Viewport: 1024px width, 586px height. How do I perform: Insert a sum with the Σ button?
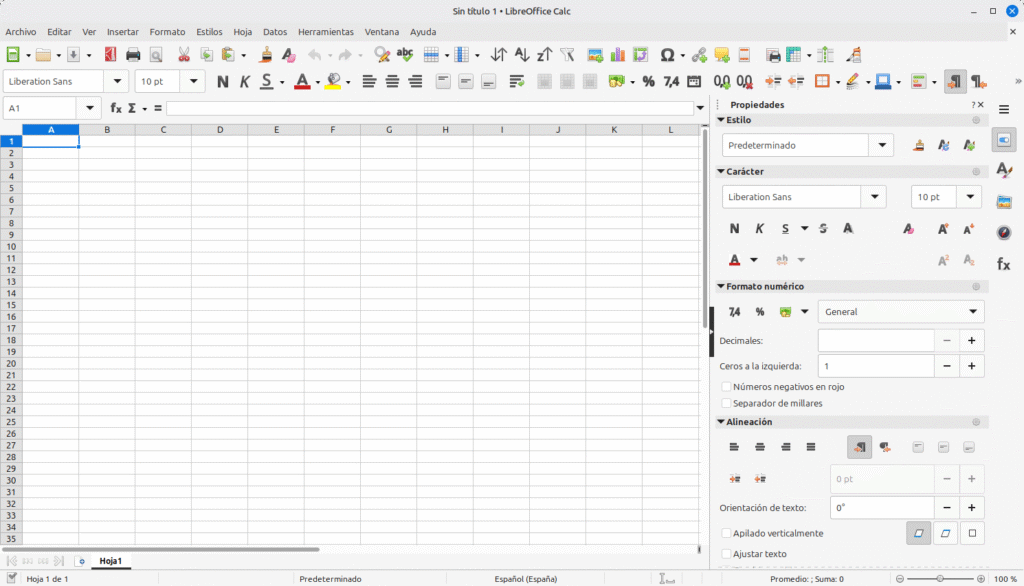(x=132, y=108)
